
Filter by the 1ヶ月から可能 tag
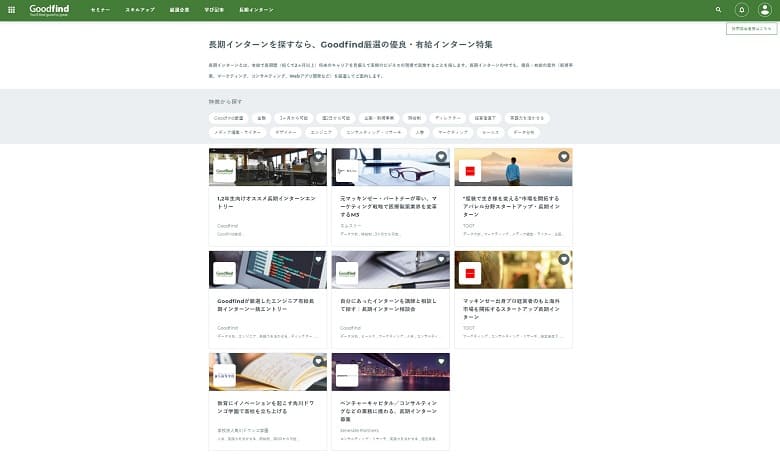tap(293, 118)
